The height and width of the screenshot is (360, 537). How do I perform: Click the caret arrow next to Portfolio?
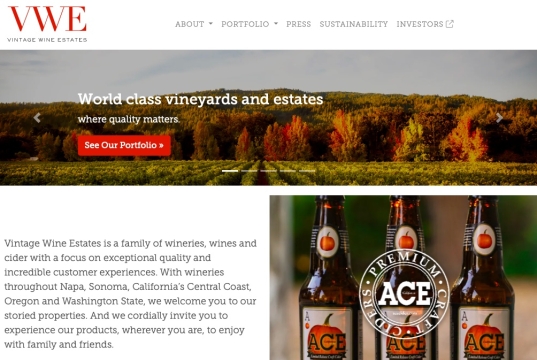(276, 24)
